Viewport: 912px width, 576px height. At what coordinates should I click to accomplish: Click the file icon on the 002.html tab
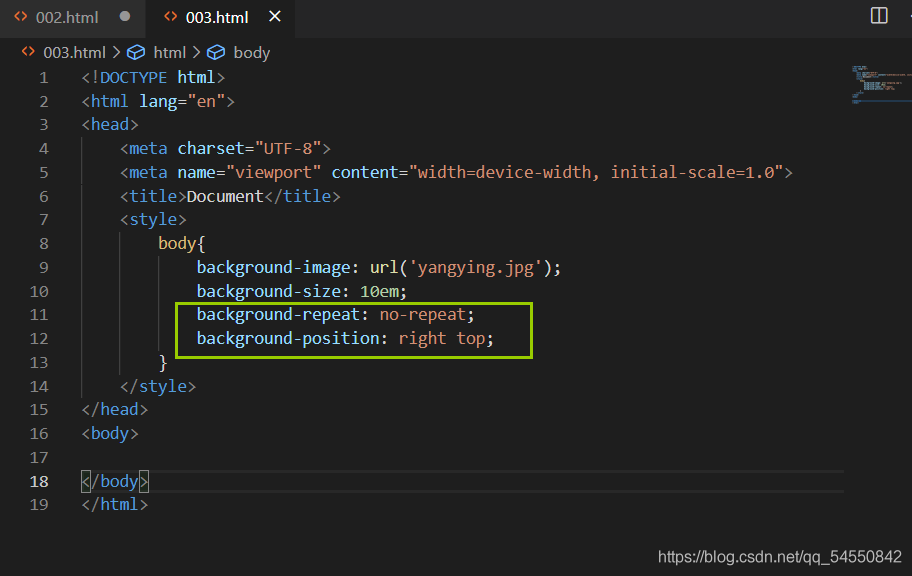[21, 17]
